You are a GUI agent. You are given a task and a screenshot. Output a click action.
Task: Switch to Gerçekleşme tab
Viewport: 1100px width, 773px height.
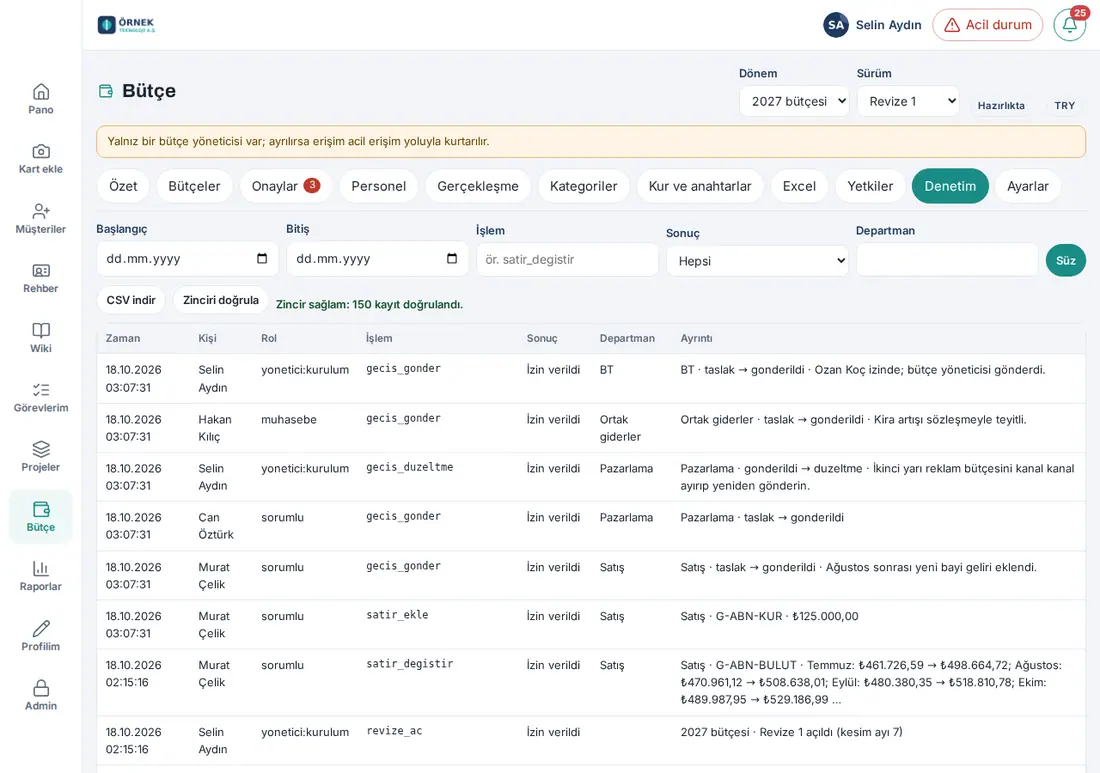click(478, 186)
